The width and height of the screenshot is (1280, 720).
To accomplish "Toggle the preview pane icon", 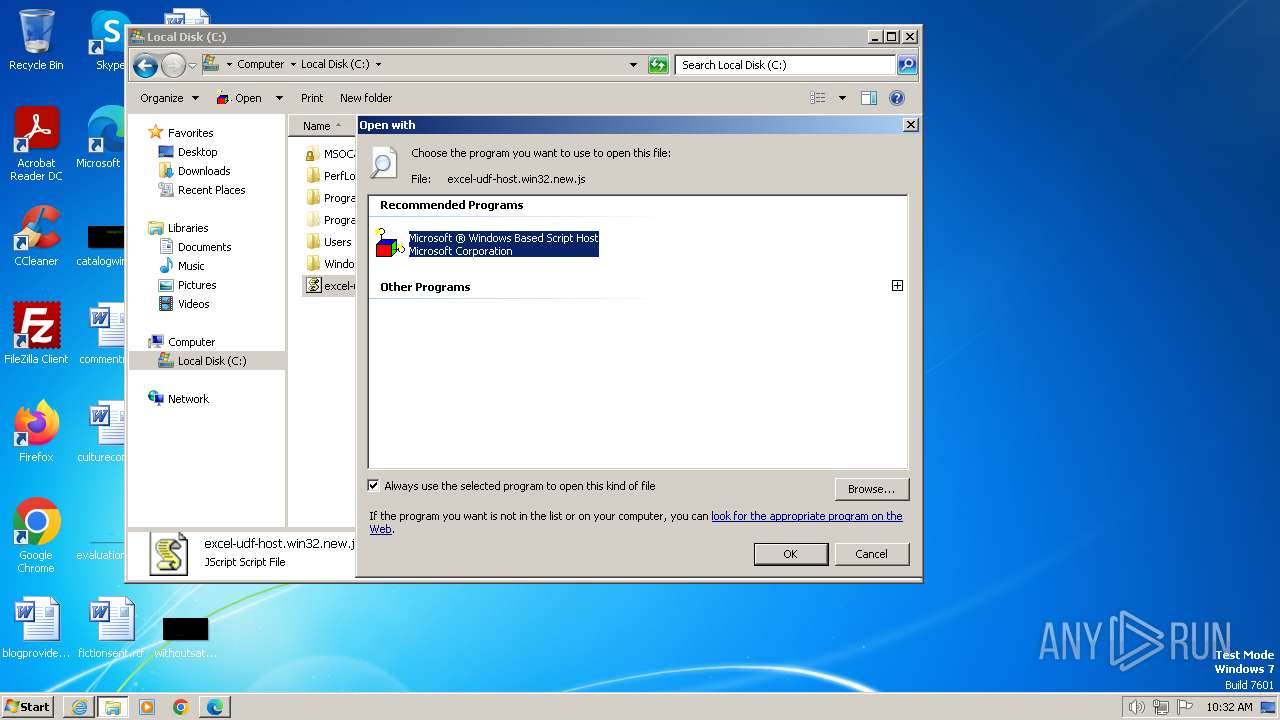I will pyautogui.click(x=869, y=98).
